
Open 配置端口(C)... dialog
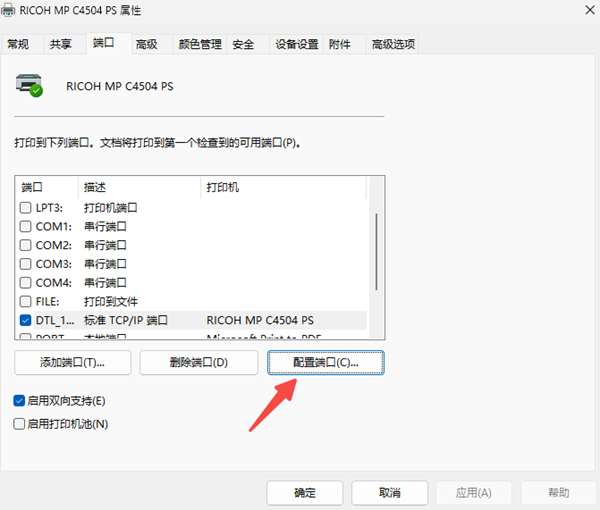tap(326, 362)
